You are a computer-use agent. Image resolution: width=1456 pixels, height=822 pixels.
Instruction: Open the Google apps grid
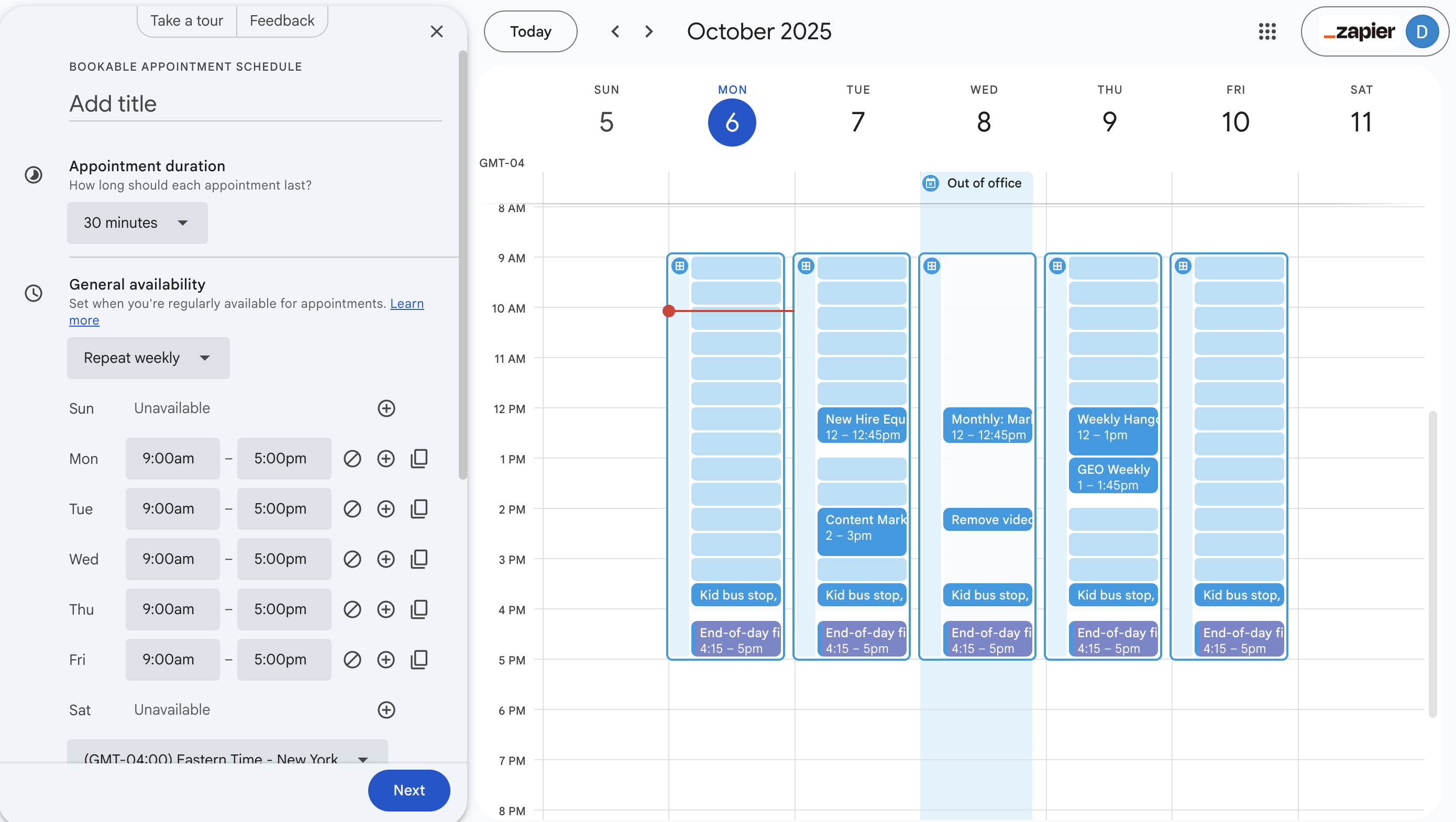tap(1267, 31)
